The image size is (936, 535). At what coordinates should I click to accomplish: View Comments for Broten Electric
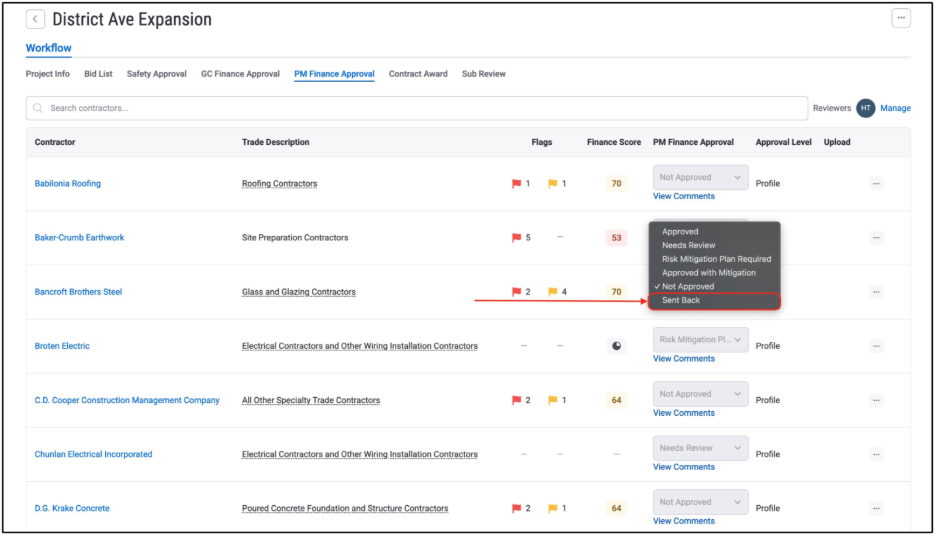tap(683, 359)
